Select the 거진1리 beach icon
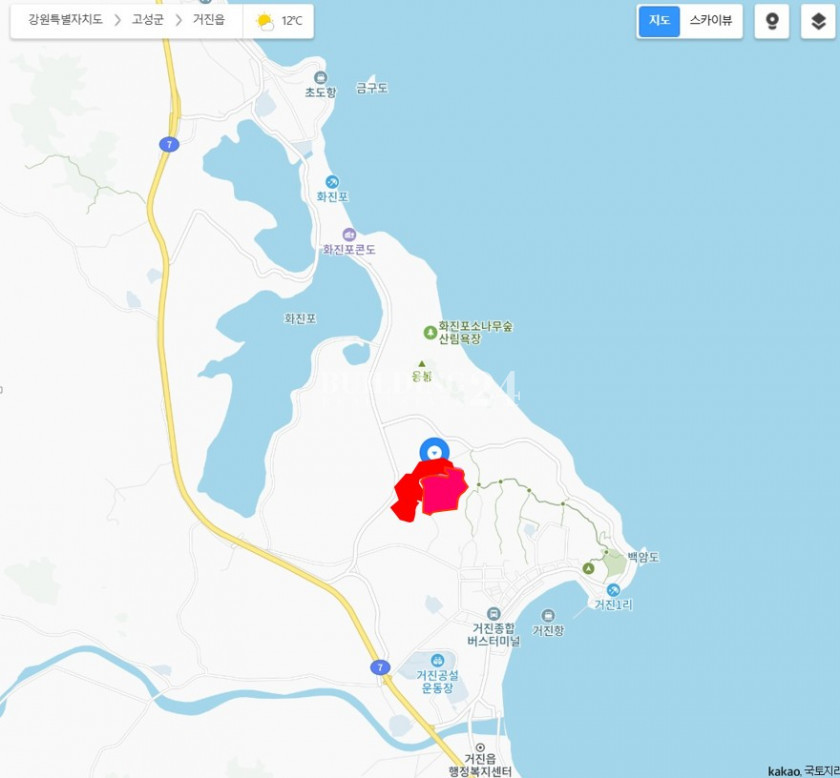The height and width of the screenshot is (778, 840). pos(613,590)
